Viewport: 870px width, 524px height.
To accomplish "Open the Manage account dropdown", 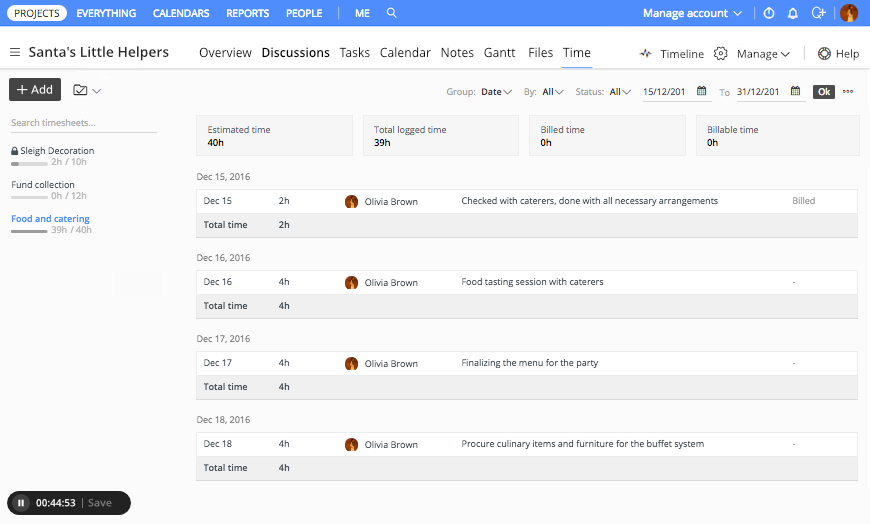I will pos(692,13).
